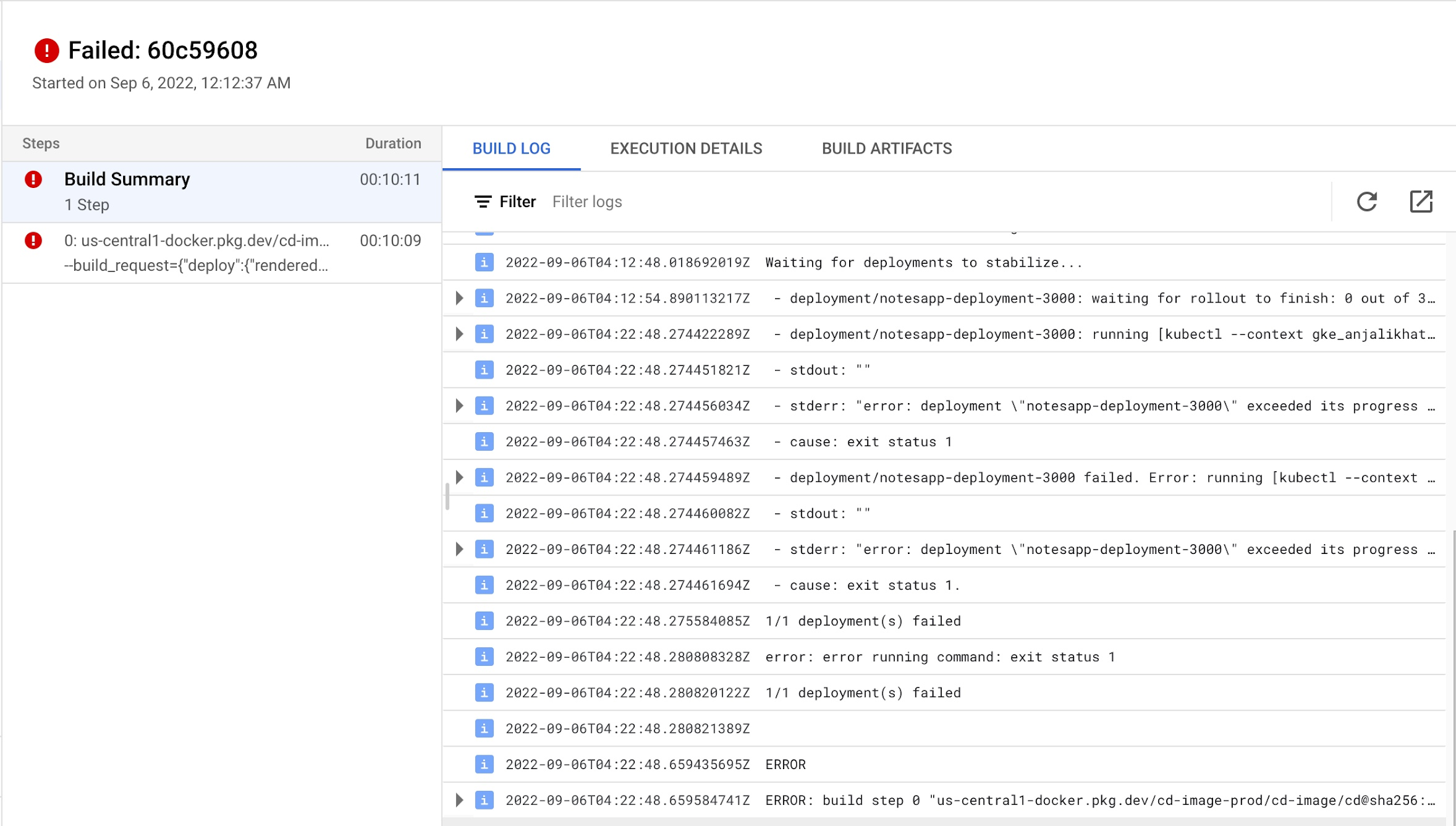This screenshot has width=1456, height=826.
Task: Click error icon next to Build Summary
Action: click(33, 179)
